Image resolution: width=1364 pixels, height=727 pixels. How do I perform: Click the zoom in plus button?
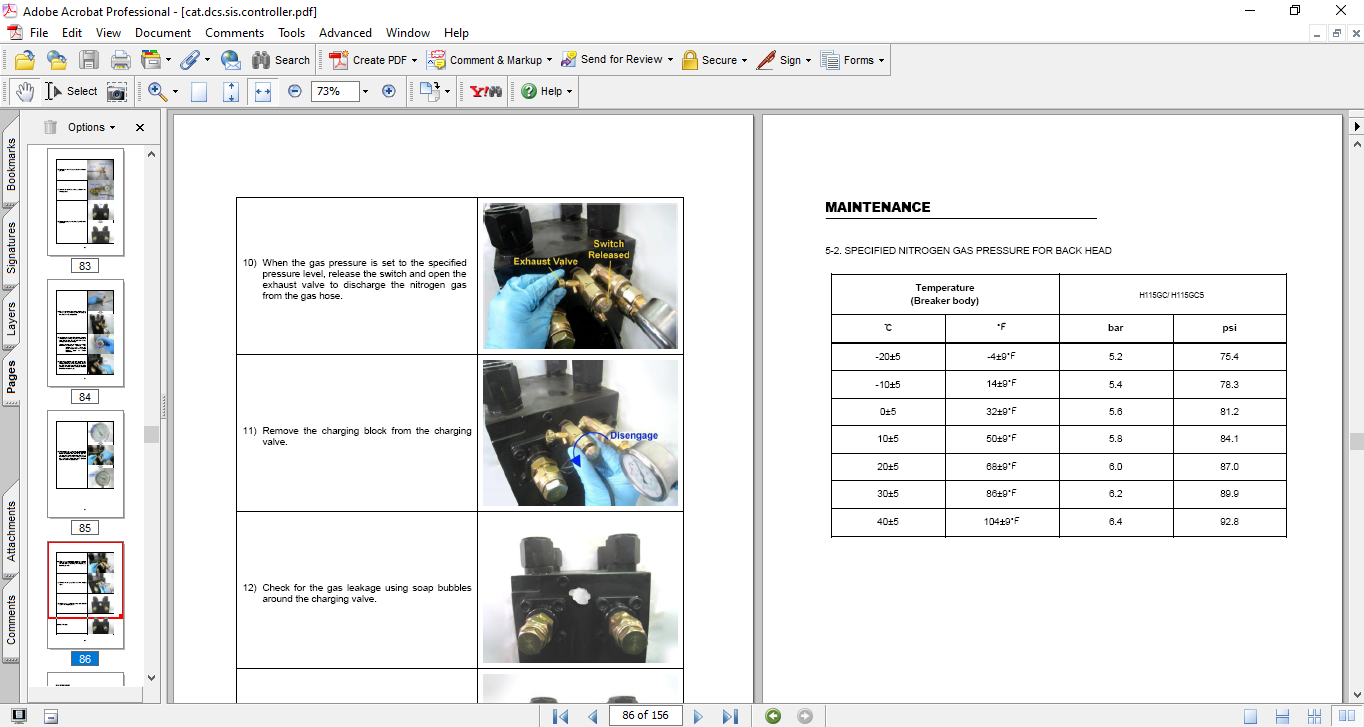tap(389, 91)
